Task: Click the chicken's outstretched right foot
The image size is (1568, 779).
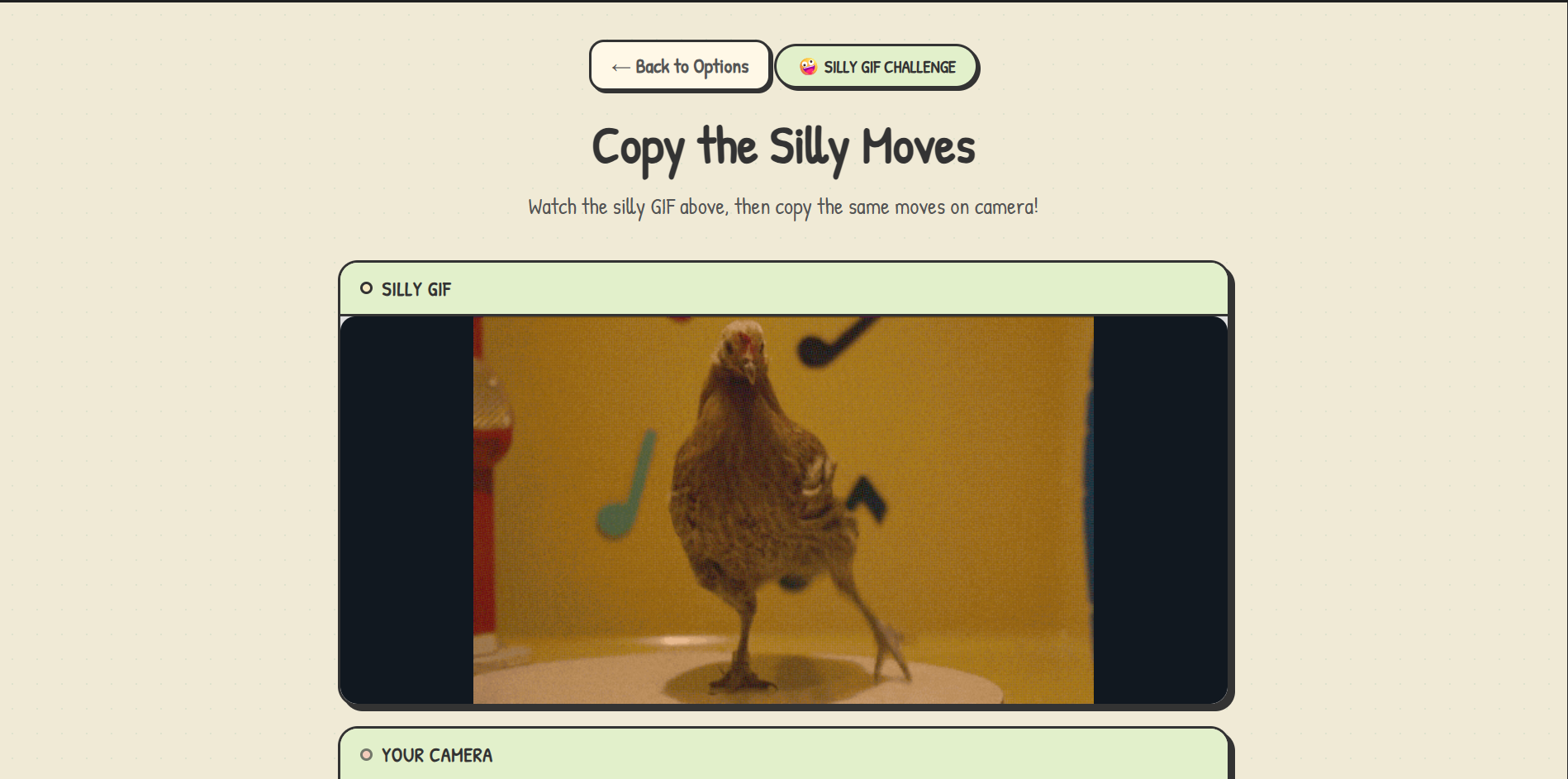Action: click(x=891, y=653)
